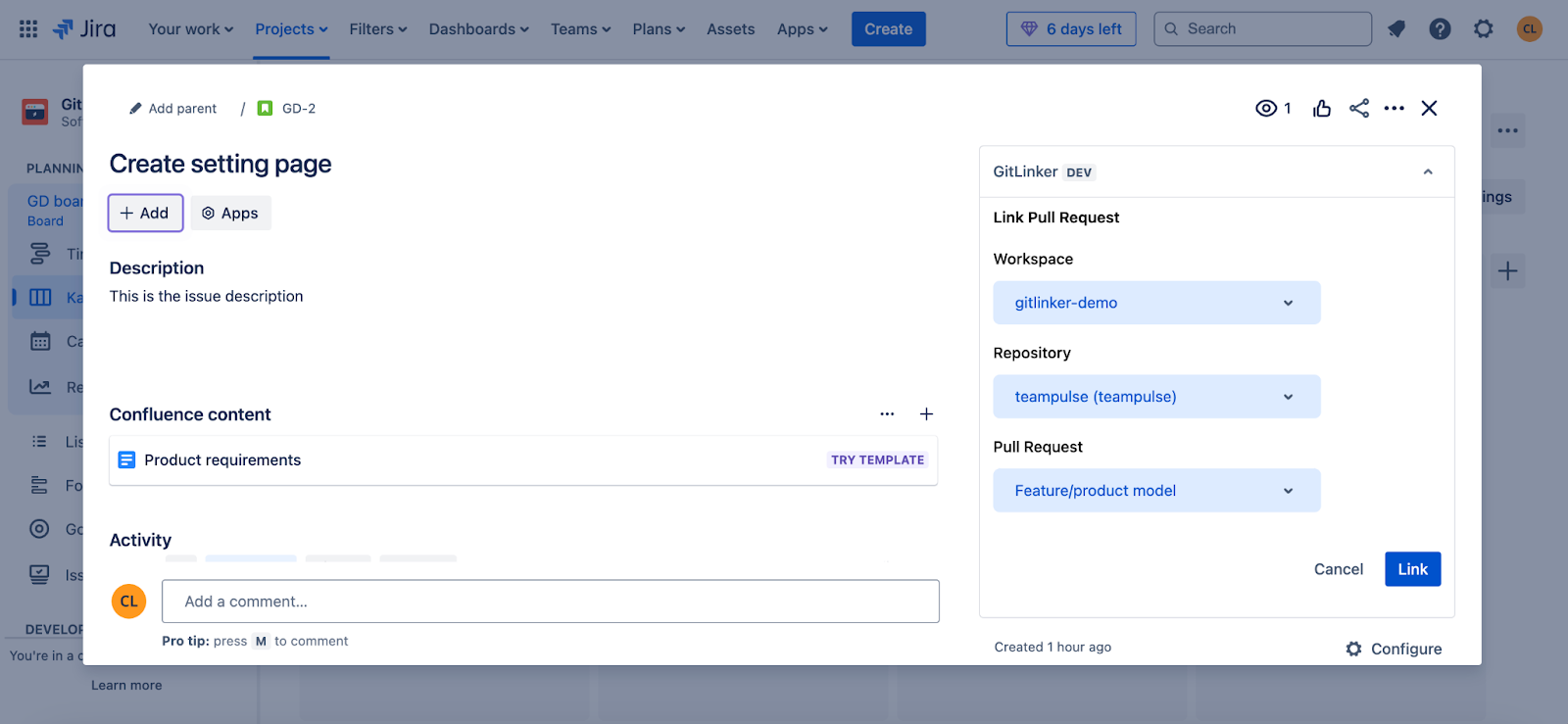Collapse the GitLinker panel chevron

[x=1428, y=172]
